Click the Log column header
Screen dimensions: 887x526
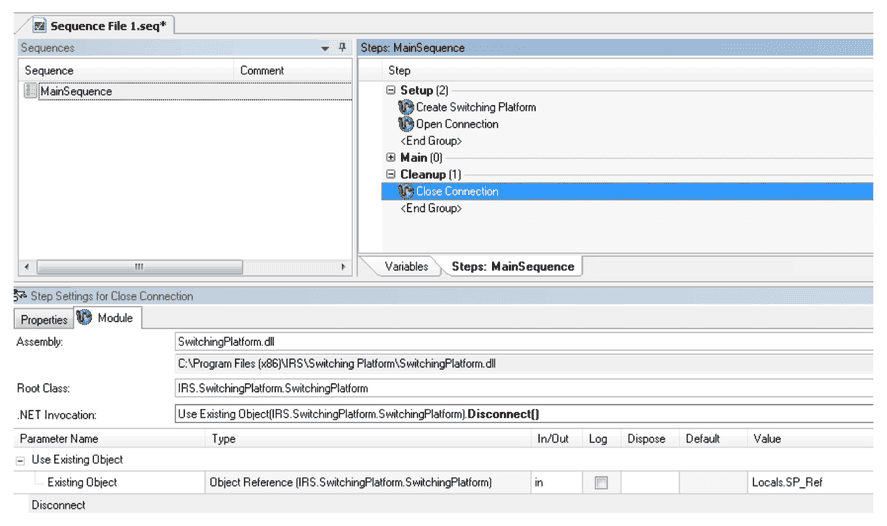(601, 439)
